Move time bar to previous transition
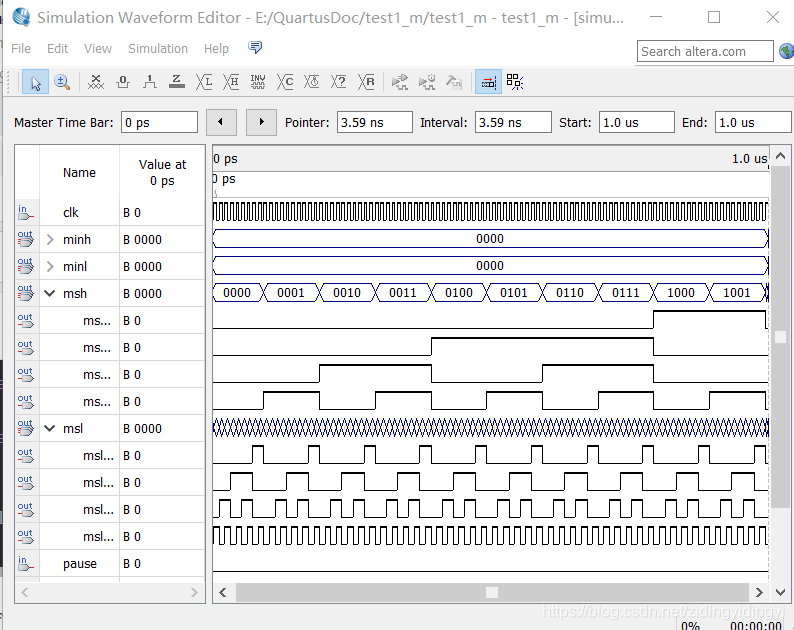794x630 pixels. (x=221, y=122)
